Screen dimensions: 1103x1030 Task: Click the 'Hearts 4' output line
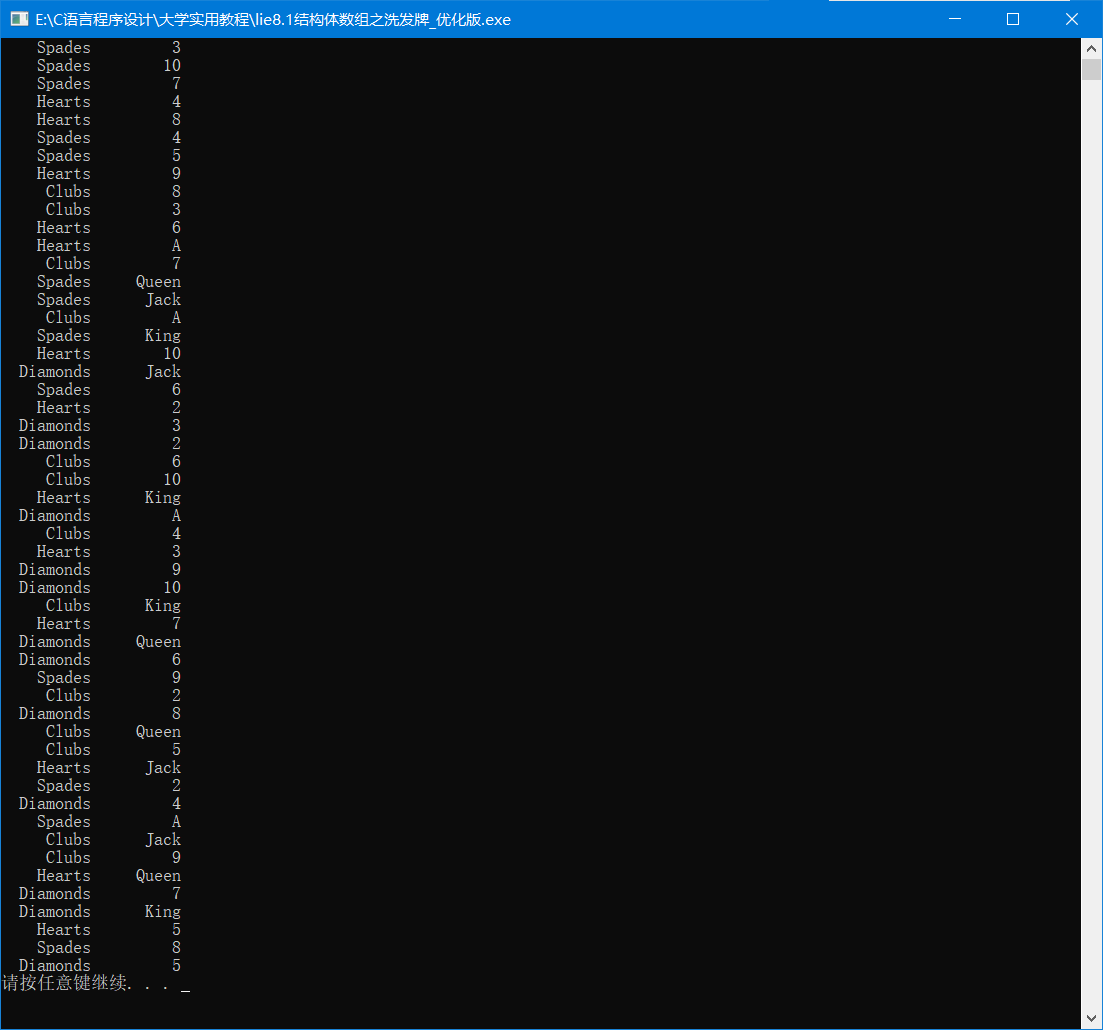click(x=108, y=101)
